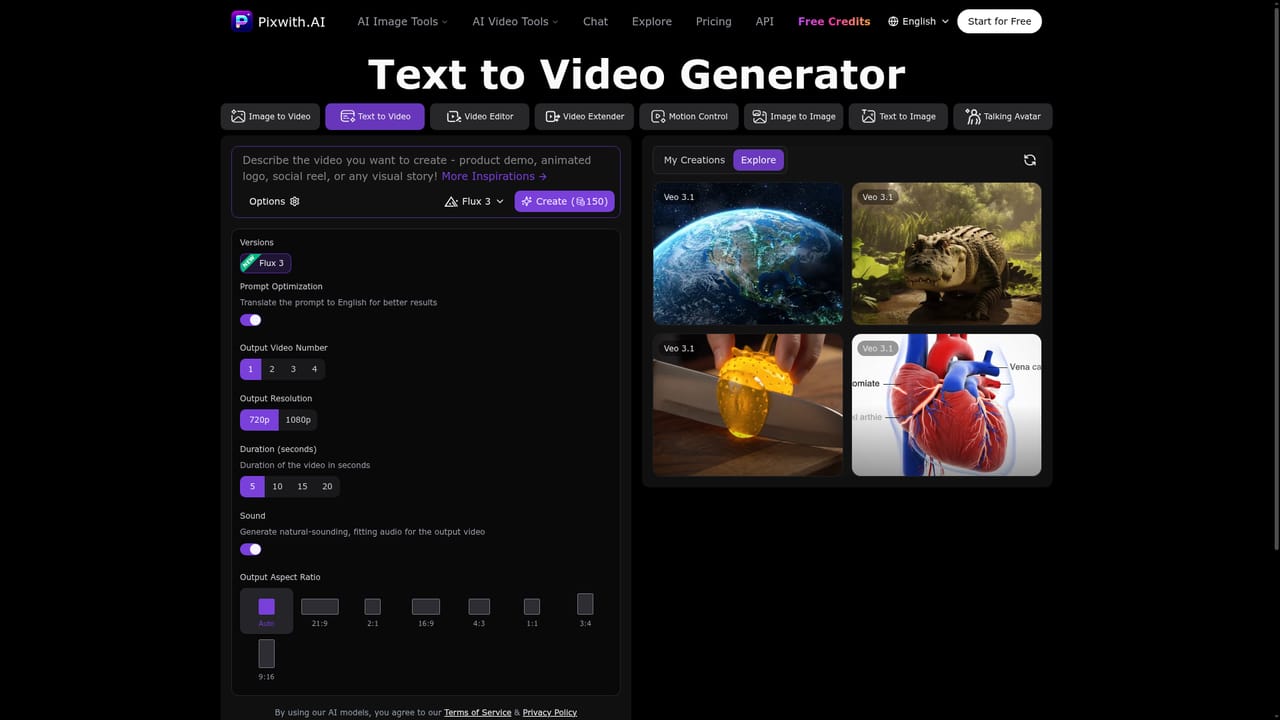Click the video description prompt field

click(426, 168)
